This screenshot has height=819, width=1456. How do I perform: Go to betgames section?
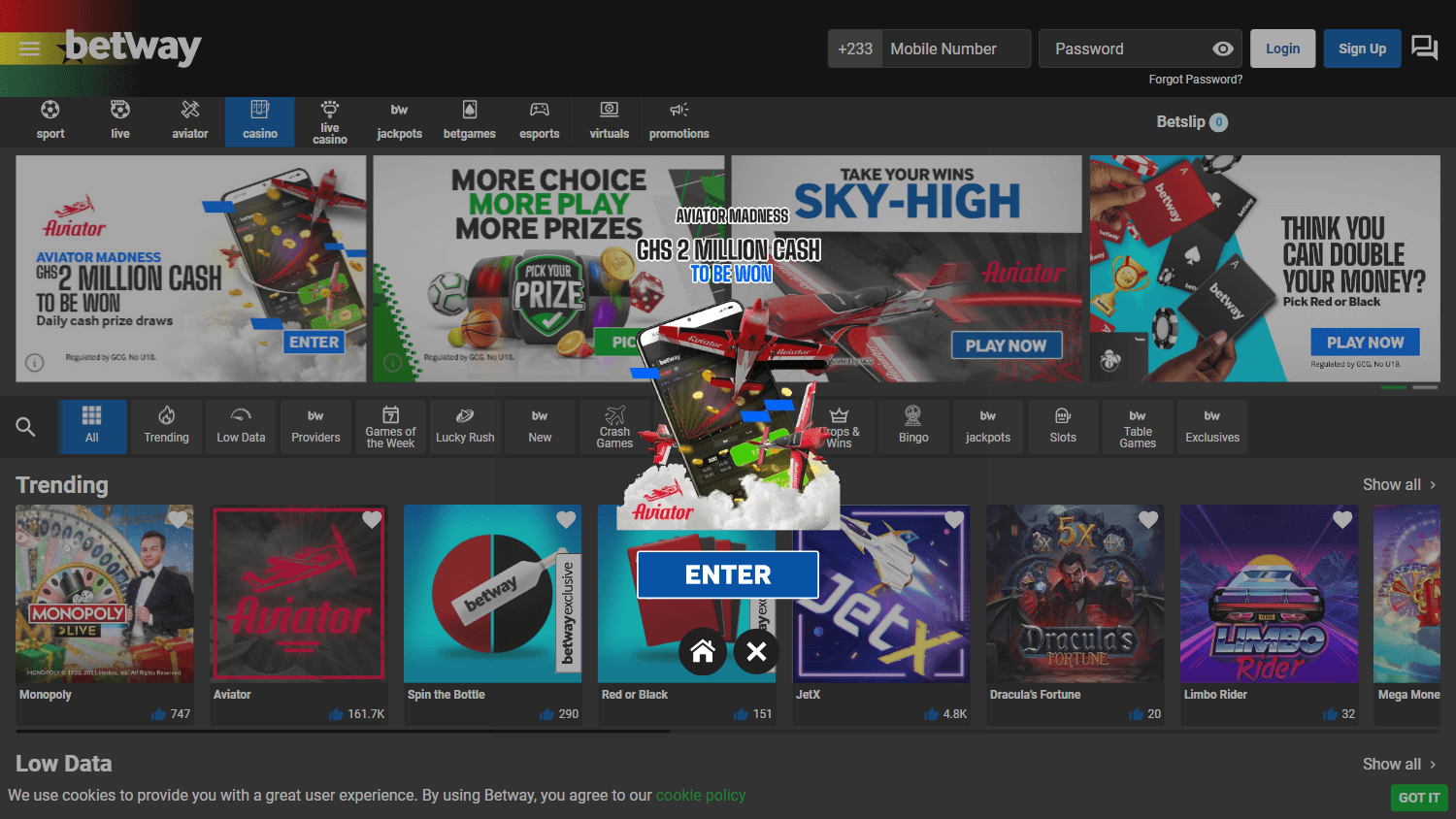(x=470, y=121)
